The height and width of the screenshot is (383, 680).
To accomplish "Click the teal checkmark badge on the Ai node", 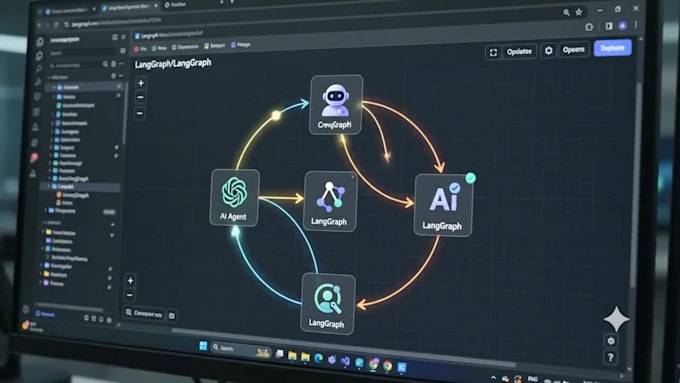I will click(470, 178).
